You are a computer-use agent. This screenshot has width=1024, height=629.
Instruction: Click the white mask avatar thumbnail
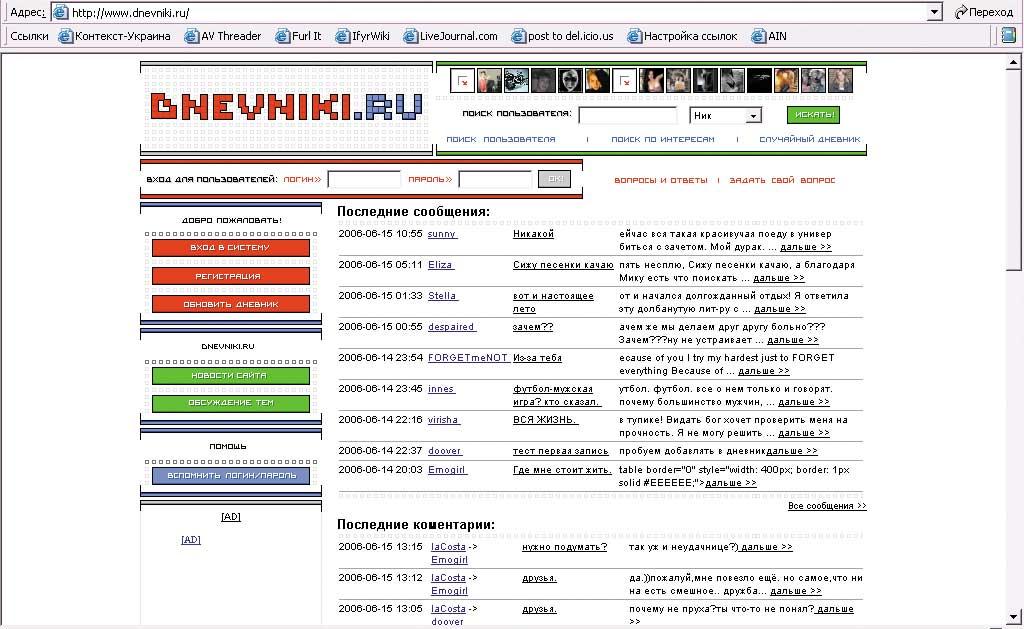point(570,81)
